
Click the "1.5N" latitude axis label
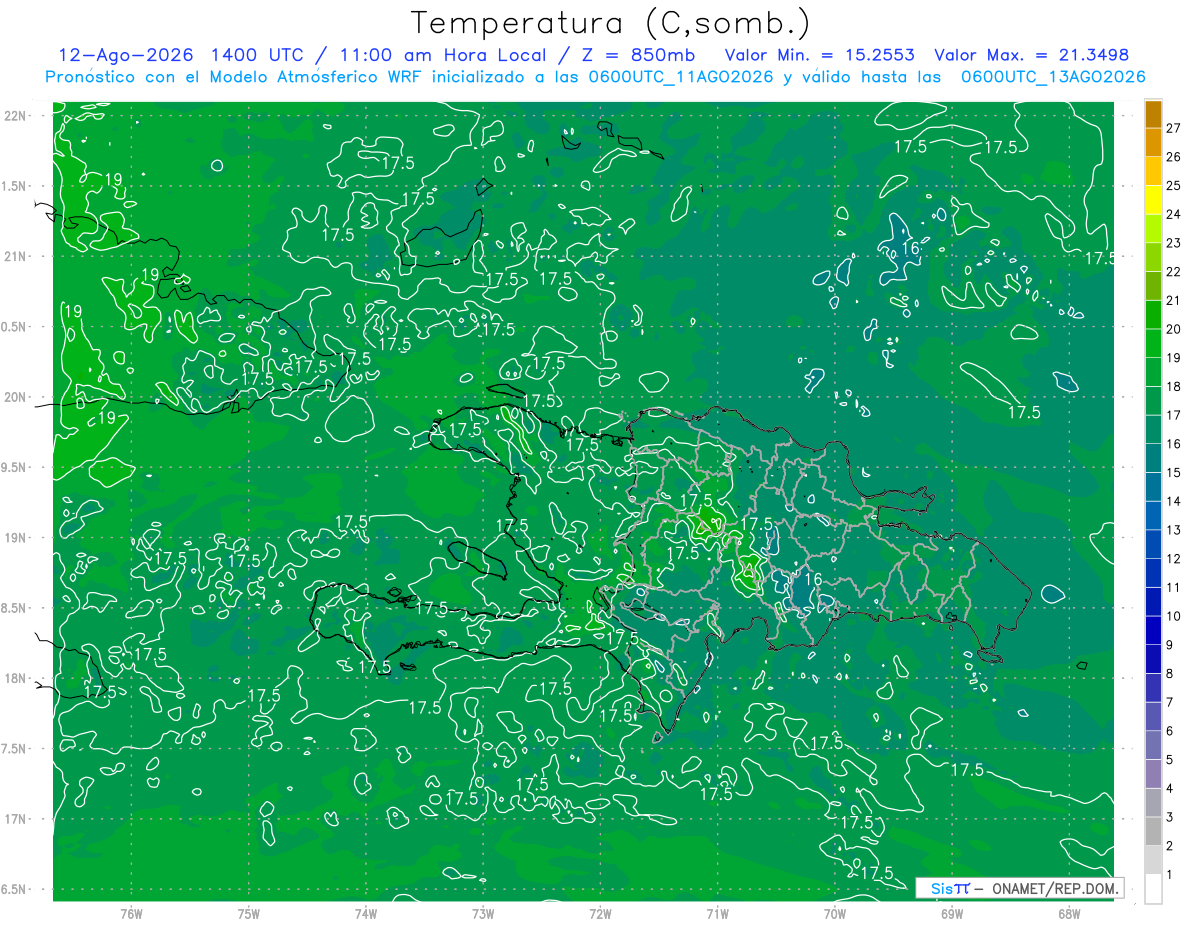15,186
